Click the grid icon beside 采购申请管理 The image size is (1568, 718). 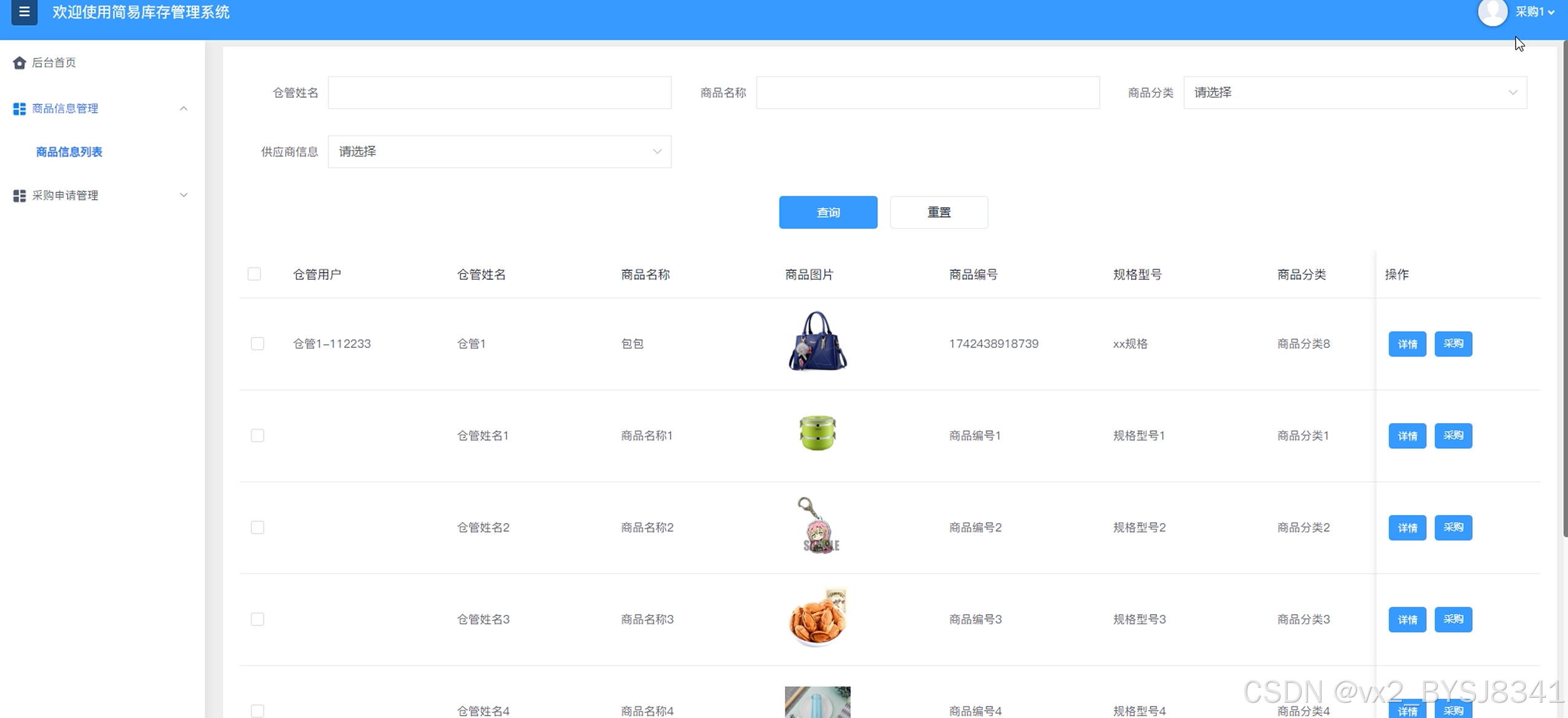tap(20, 195)
